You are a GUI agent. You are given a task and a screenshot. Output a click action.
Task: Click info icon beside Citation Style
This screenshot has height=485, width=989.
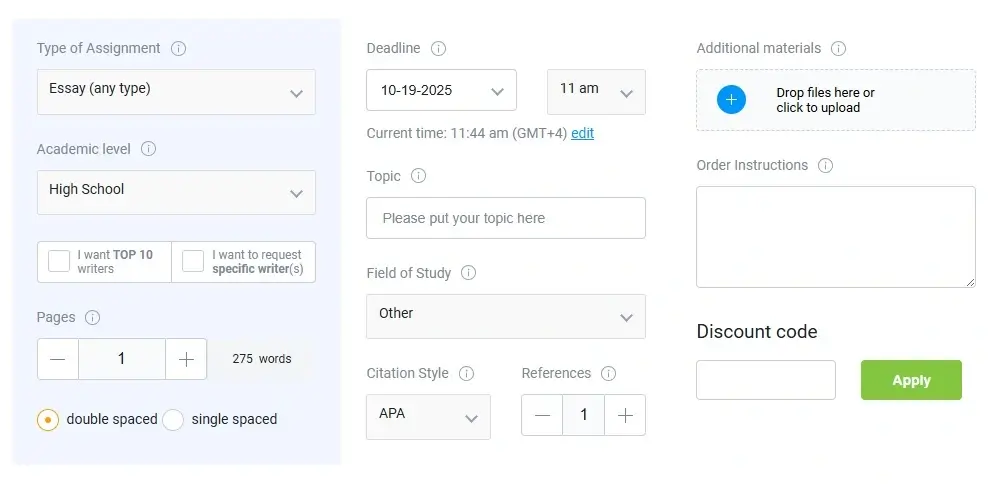pos(466,373)
